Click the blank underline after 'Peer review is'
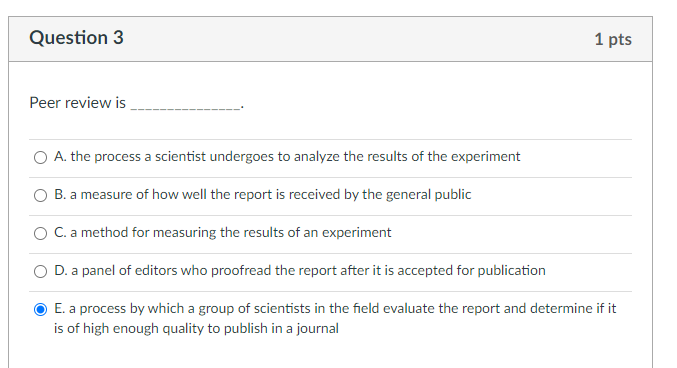 pyautogui.click(x=186, y=107)
